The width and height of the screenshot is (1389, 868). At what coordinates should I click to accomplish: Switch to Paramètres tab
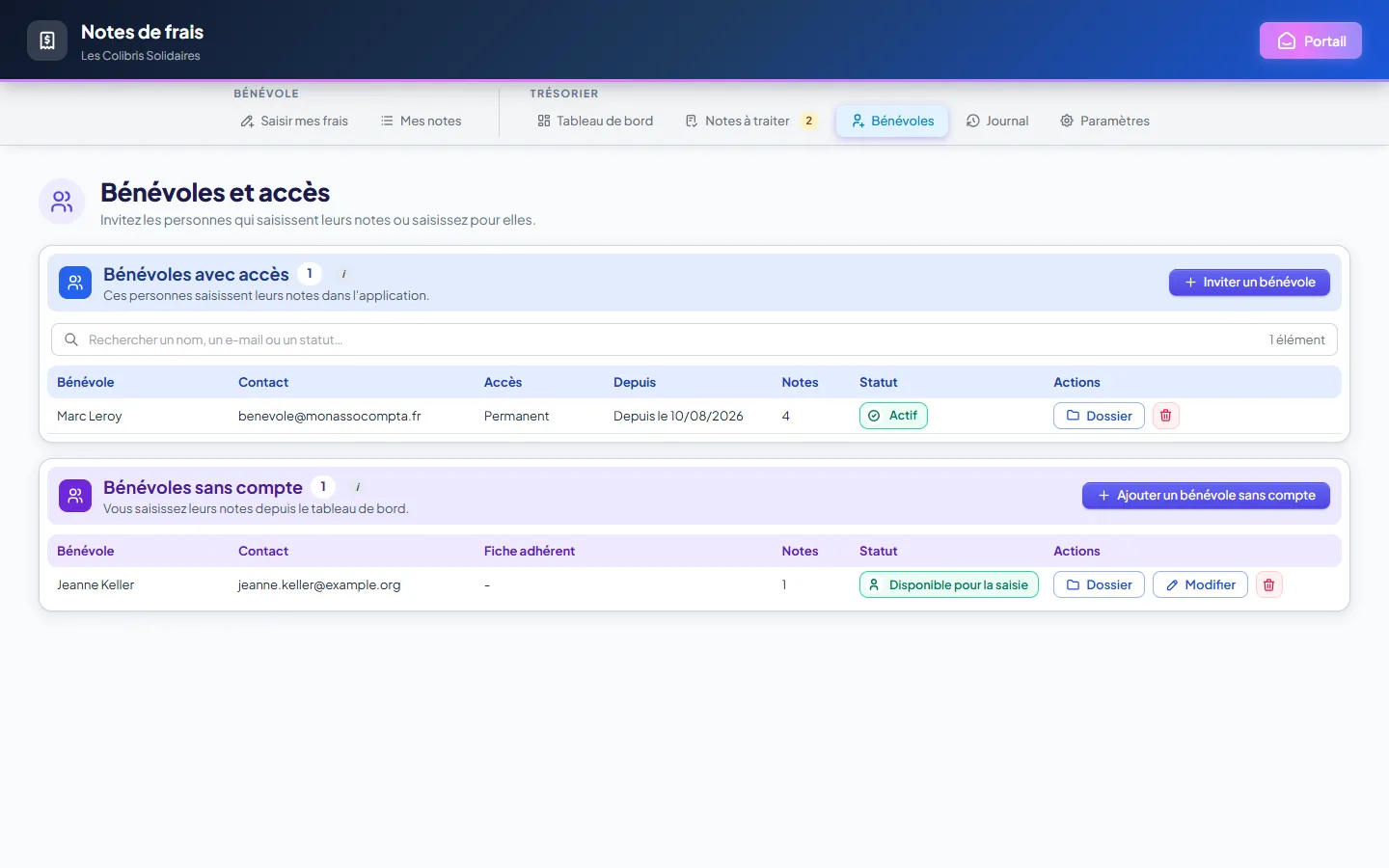click(x=1104, y=121)
